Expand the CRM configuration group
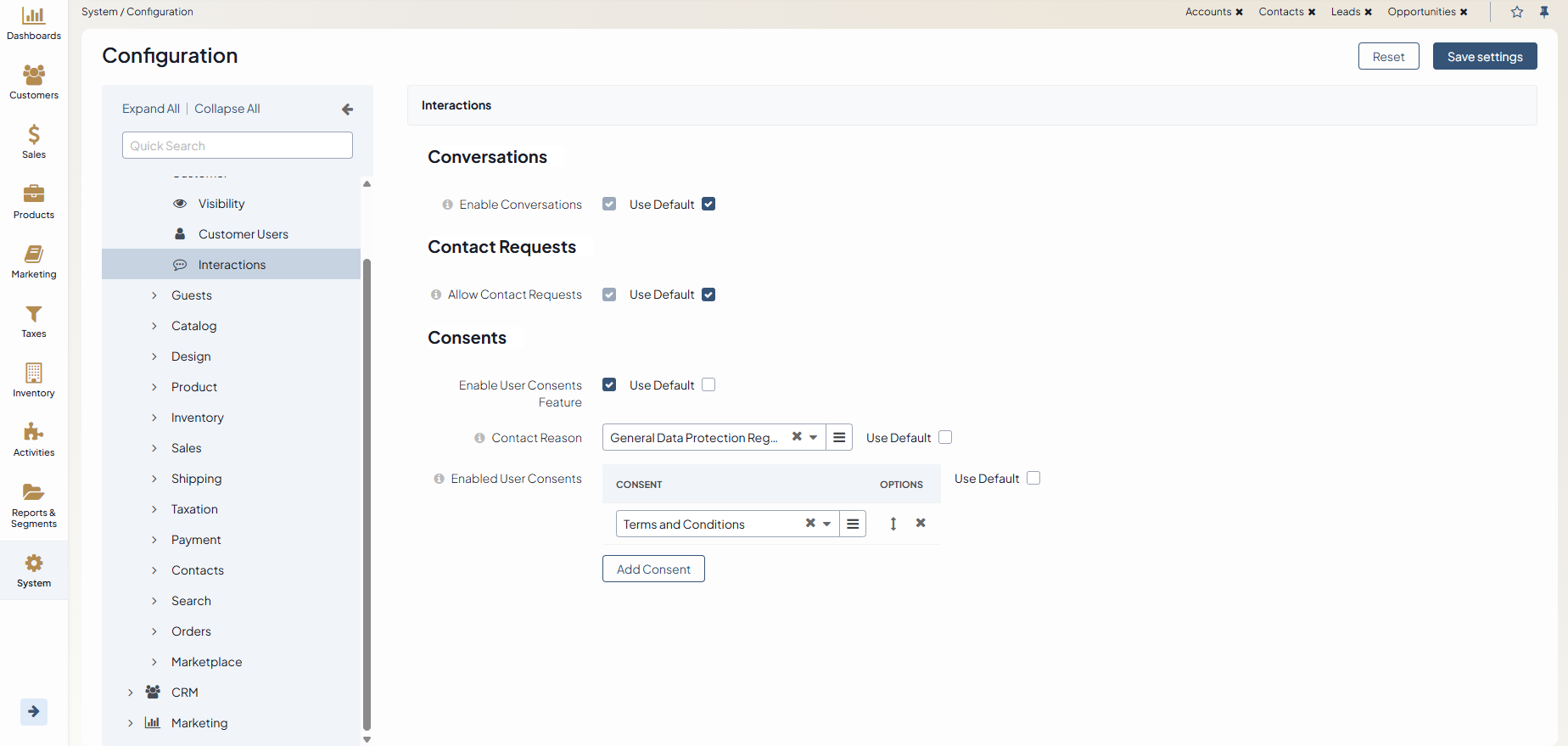The height and width of the screenshot is (746, 1568). pyautogui.click(x=131, y=693)
